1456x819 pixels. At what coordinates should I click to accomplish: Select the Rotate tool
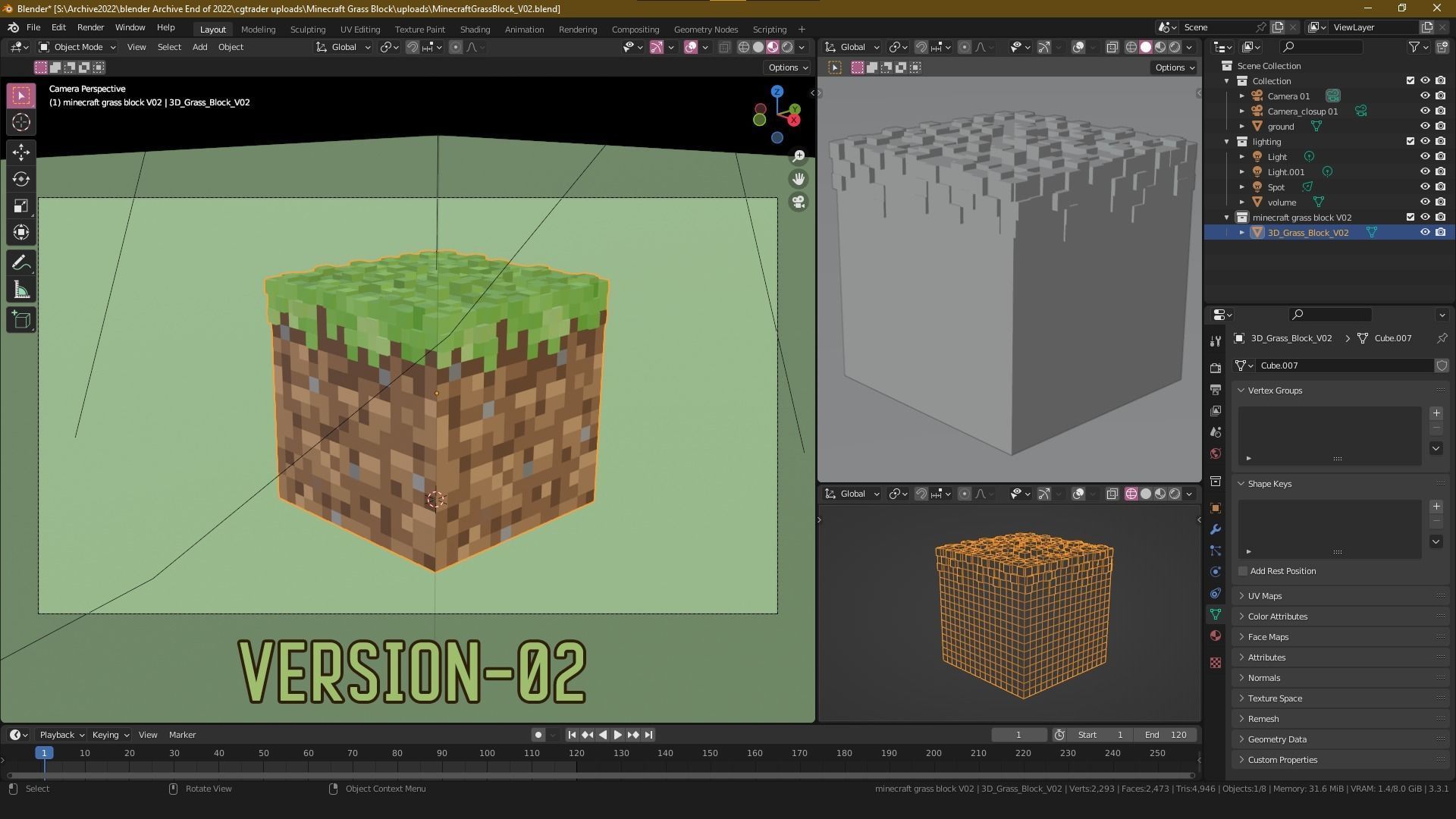pos(20,179)
